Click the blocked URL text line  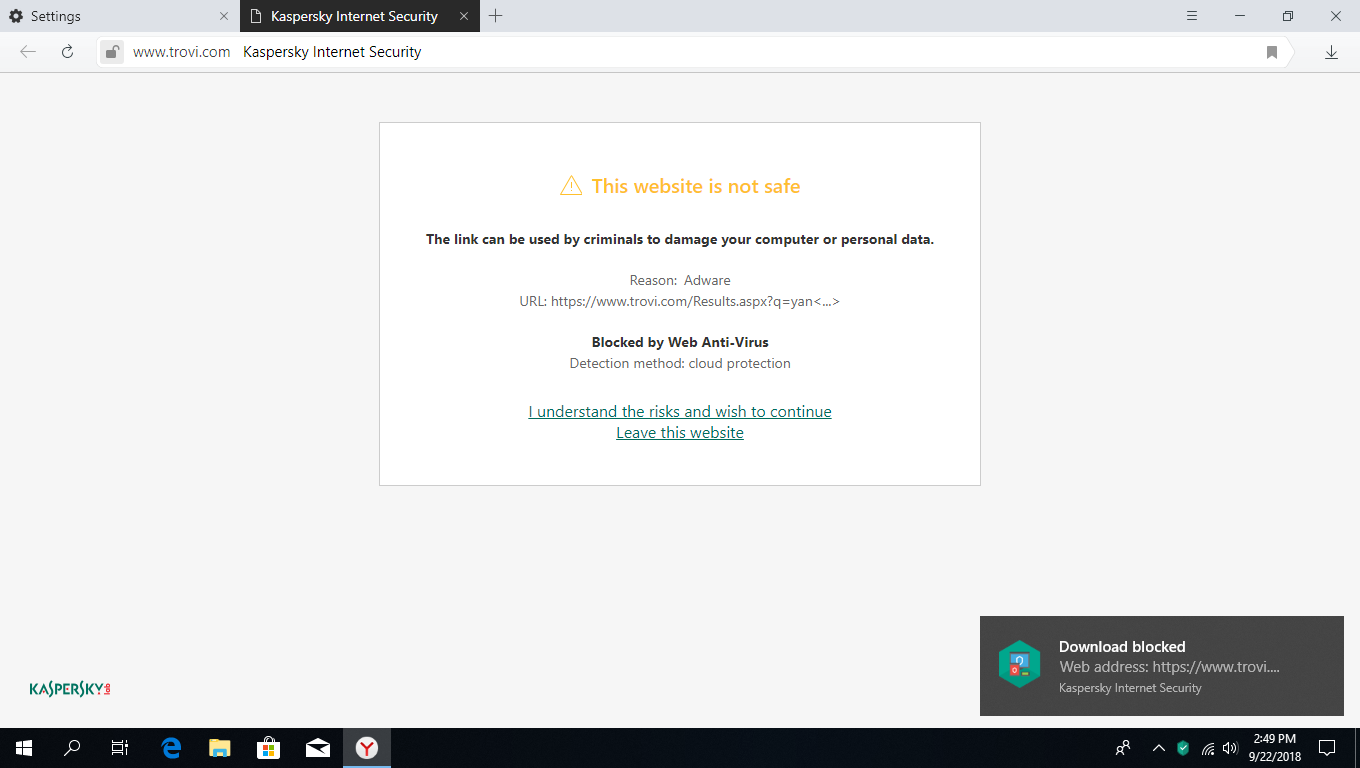click(x=680, y=301)
